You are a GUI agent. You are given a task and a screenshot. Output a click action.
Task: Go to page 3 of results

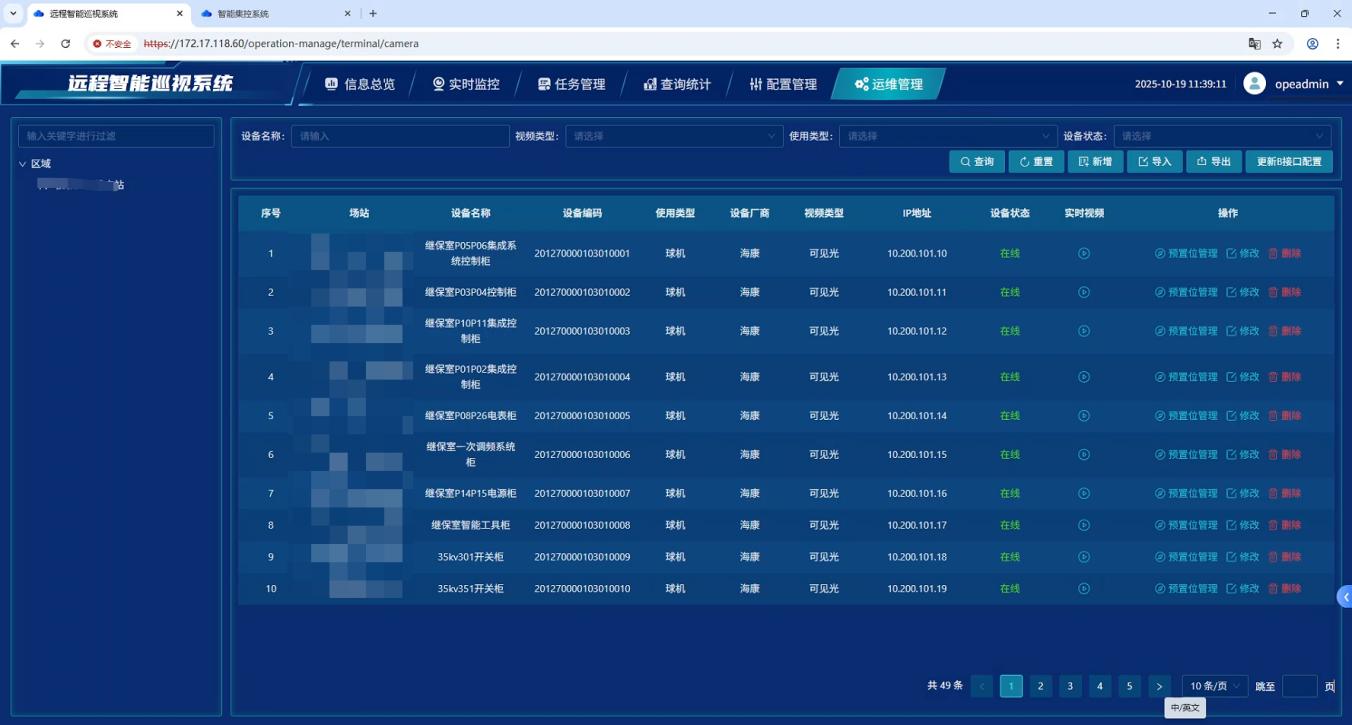pyautogui.click(x=1070, y=686)
